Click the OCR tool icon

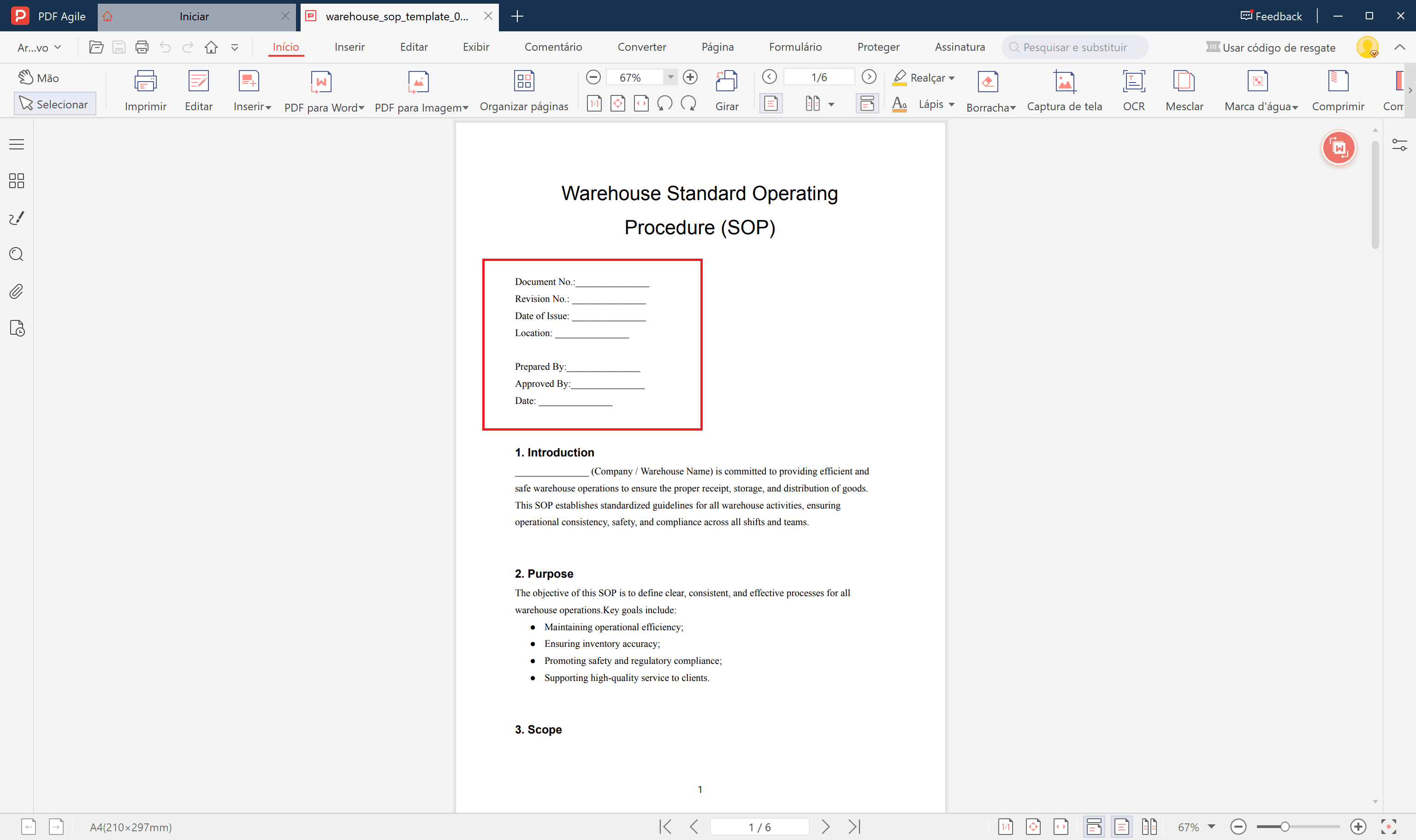[1133, 82]
